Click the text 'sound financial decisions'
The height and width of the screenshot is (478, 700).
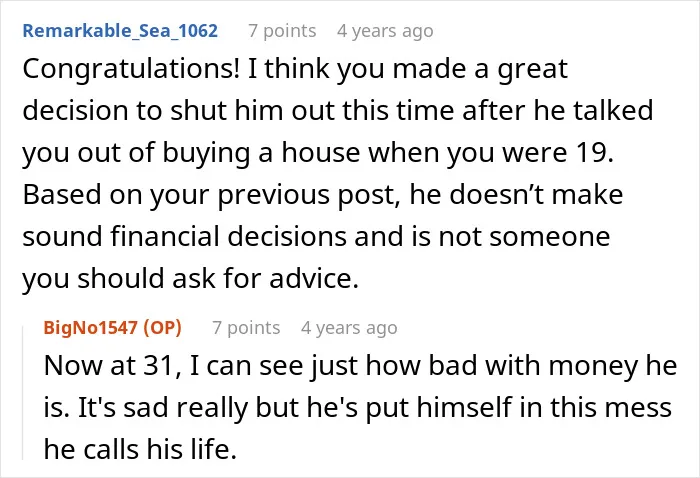point(184,236)
